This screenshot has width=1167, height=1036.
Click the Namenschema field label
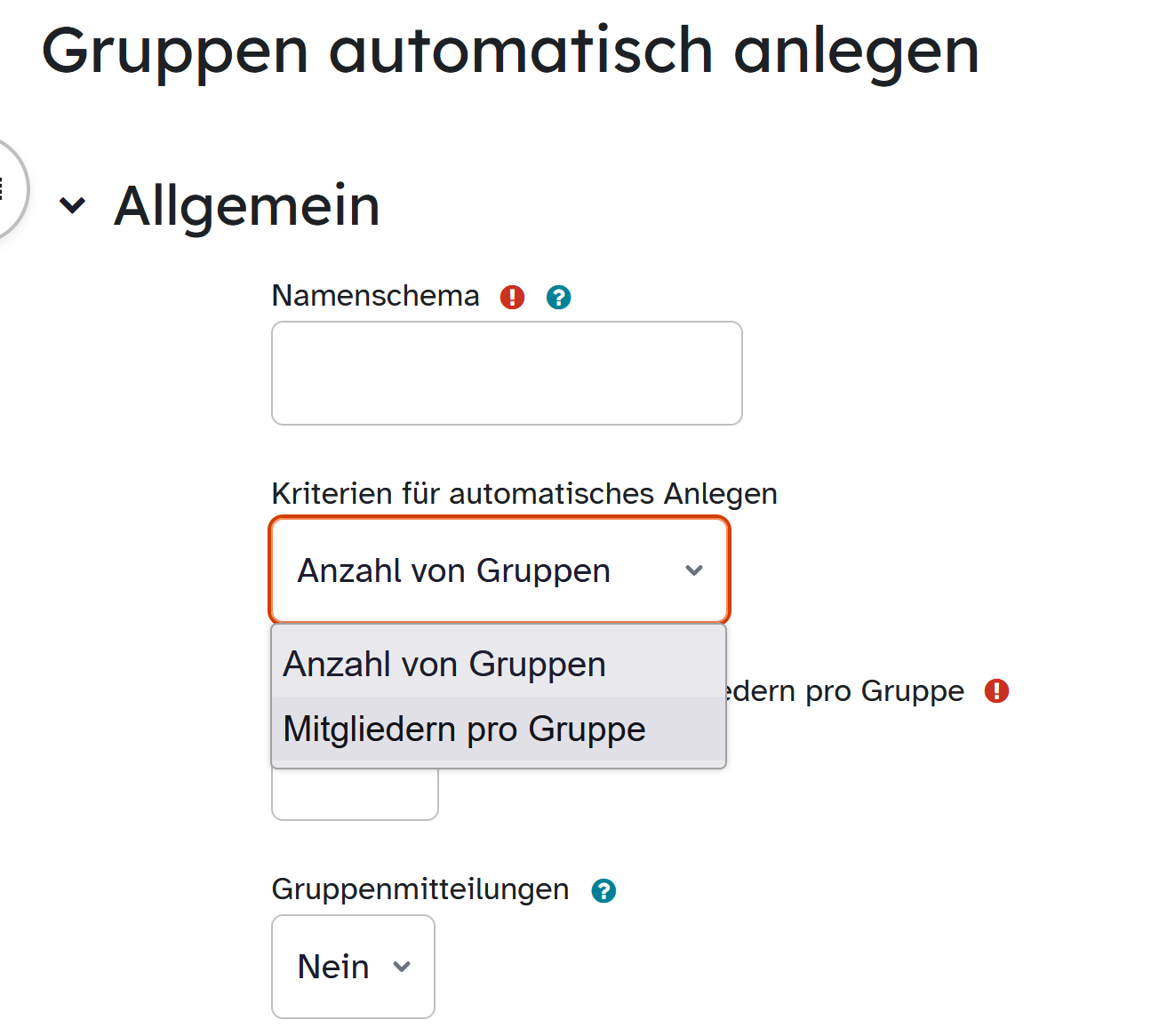(375, 296)
